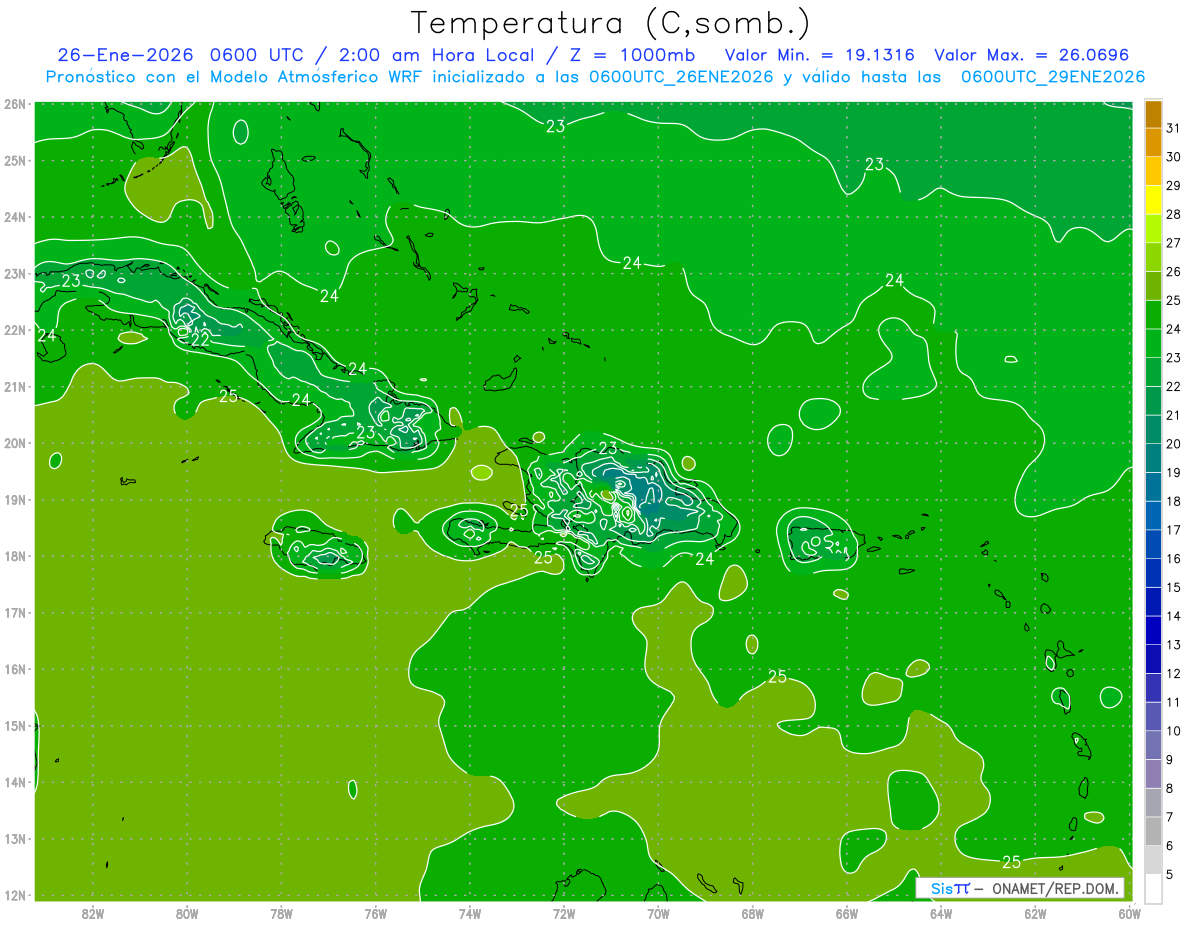Click the legend value 19
The width and height of the screenshot is (1200, 927).
1173,472
